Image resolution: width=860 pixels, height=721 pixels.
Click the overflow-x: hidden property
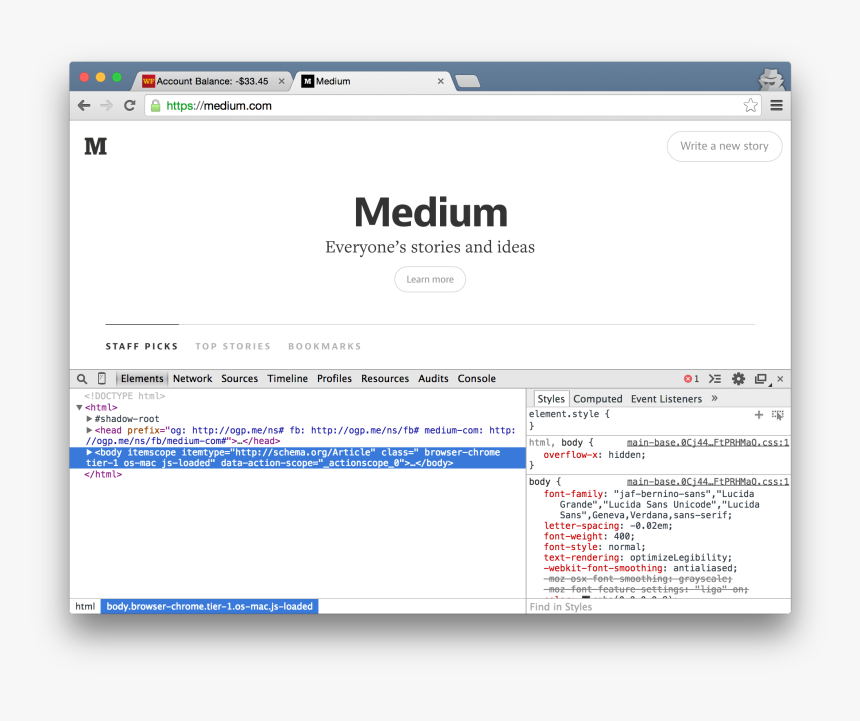[595, 455]
